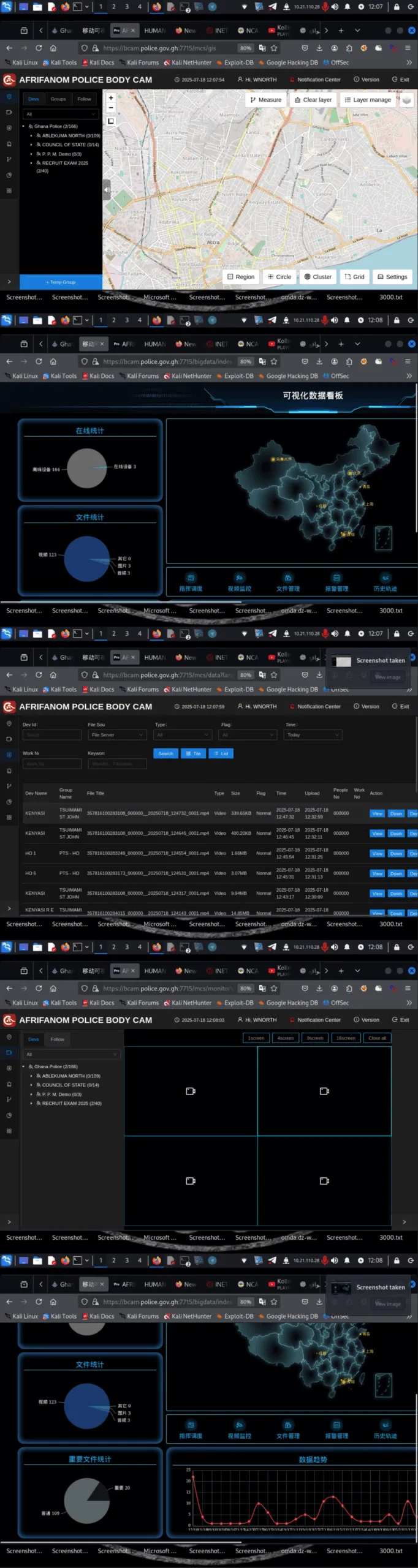Open the Follow tab on the monitor page

tap(57, 1039)
